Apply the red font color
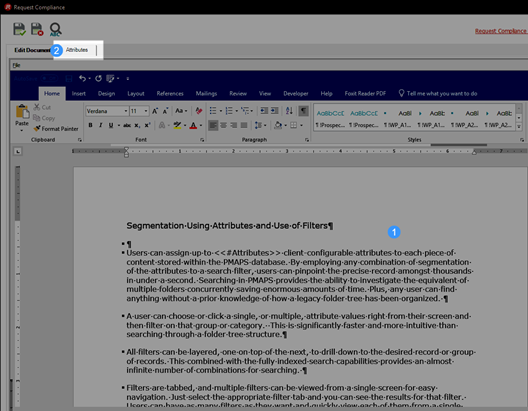This screenshot has height=411, width=528. tap(193, 126)
